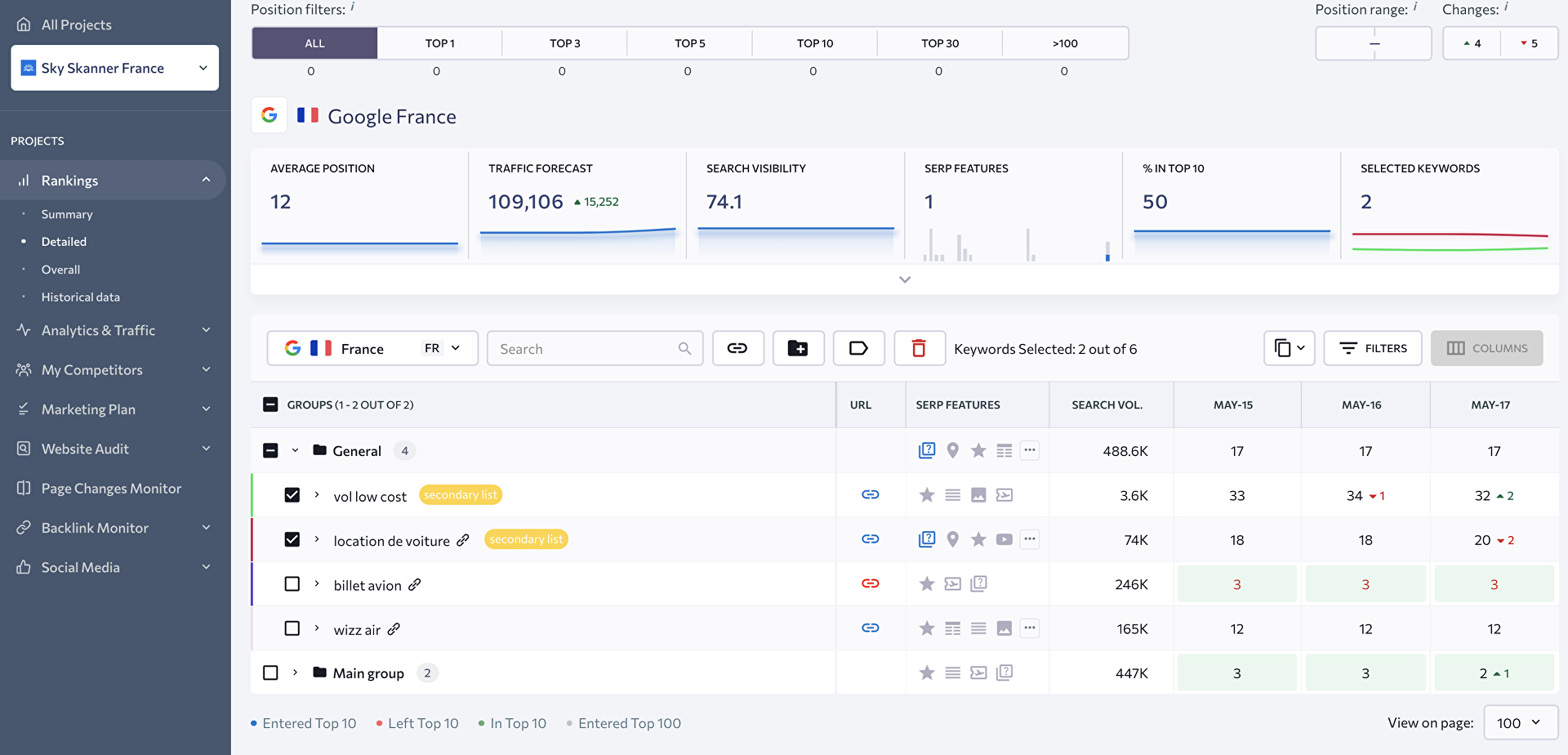
Task: Click the General group name
Action: click(357, 451)
